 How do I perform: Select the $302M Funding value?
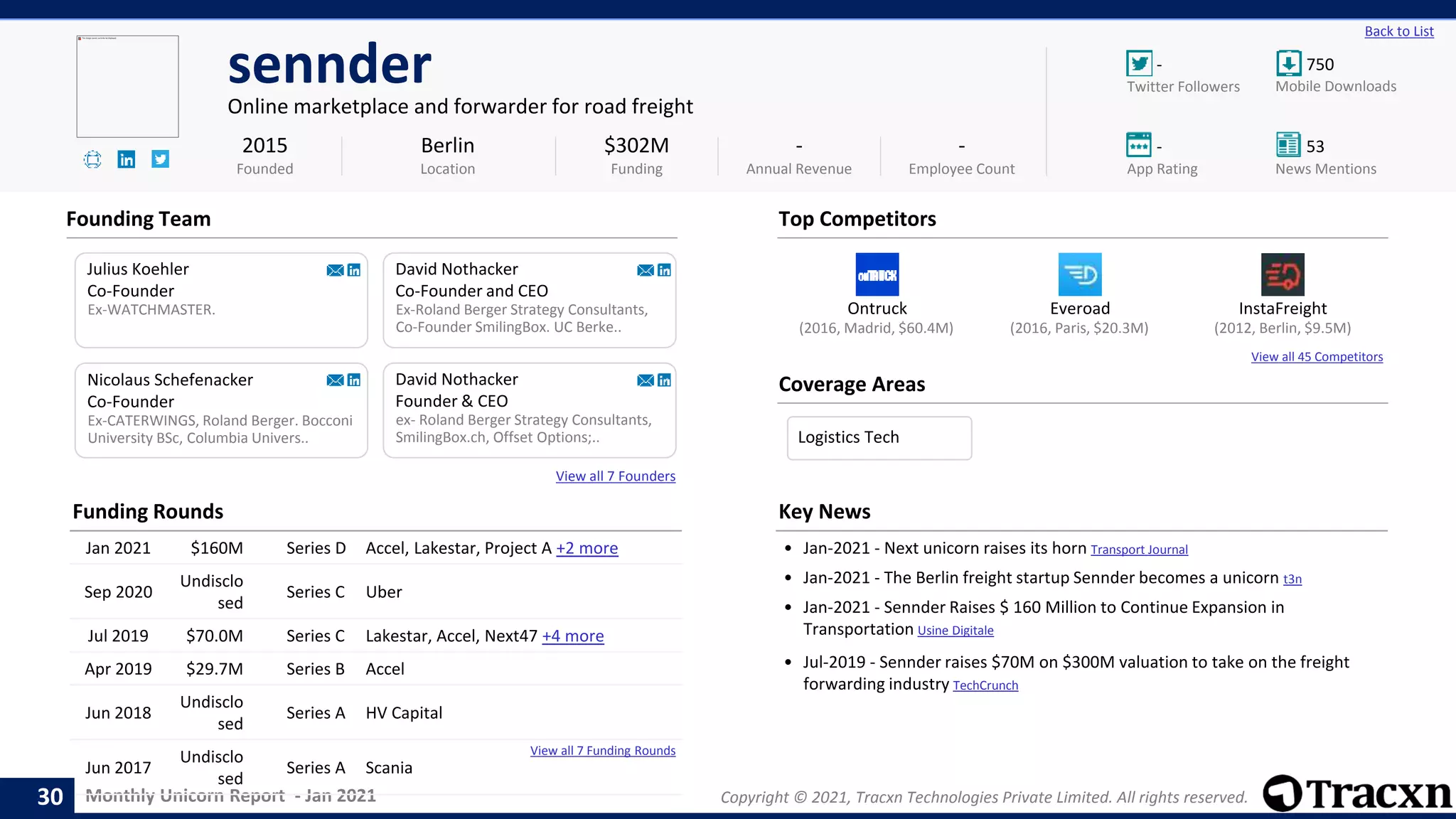[x=636, y=146]
